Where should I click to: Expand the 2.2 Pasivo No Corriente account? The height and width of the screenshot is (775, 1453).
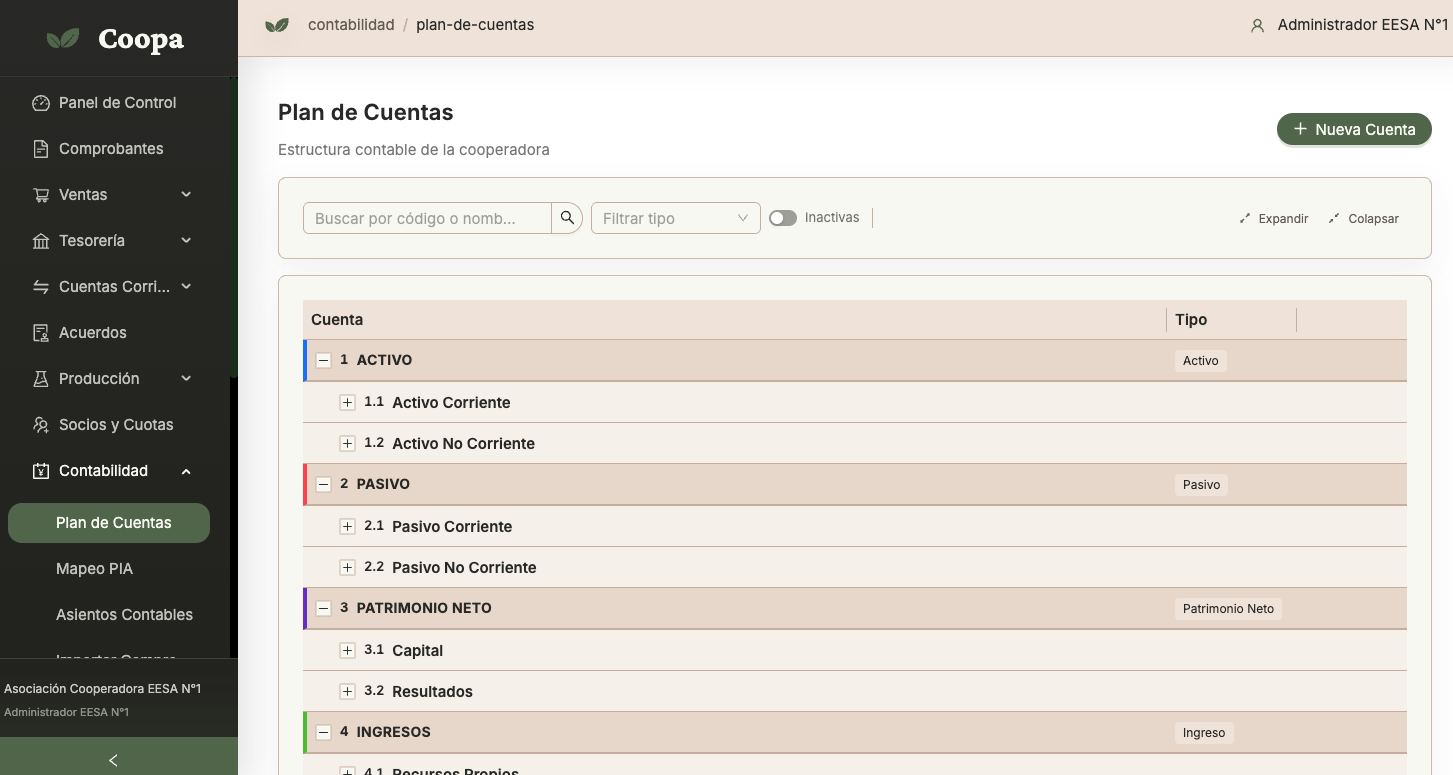point(347,567)
